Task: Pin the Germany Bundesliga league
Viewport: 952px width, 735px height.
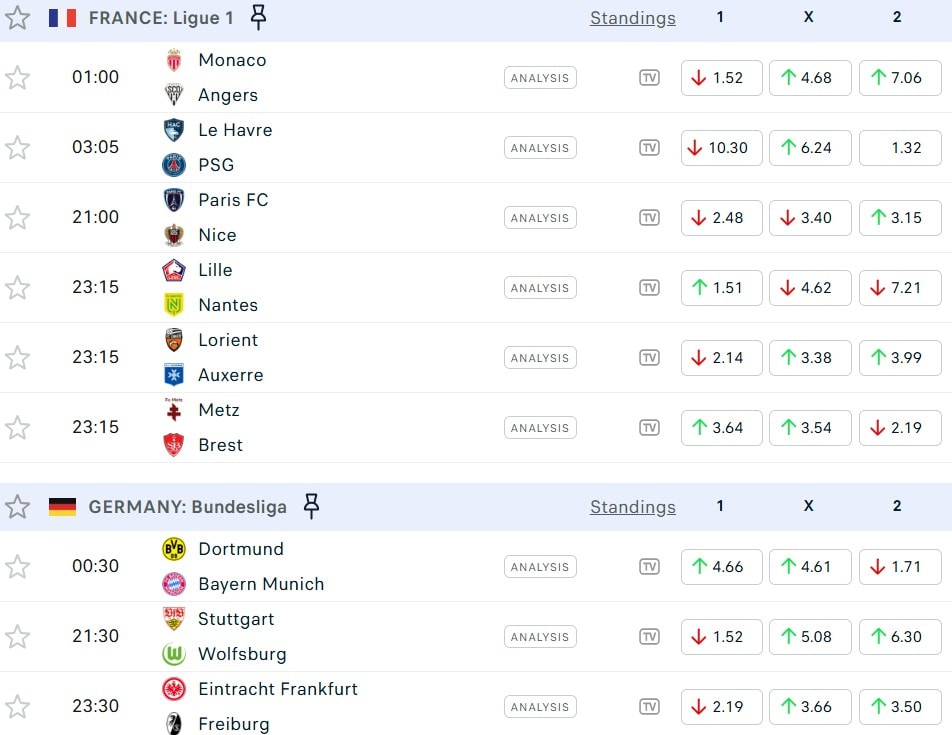Action: tap(311, 507)
